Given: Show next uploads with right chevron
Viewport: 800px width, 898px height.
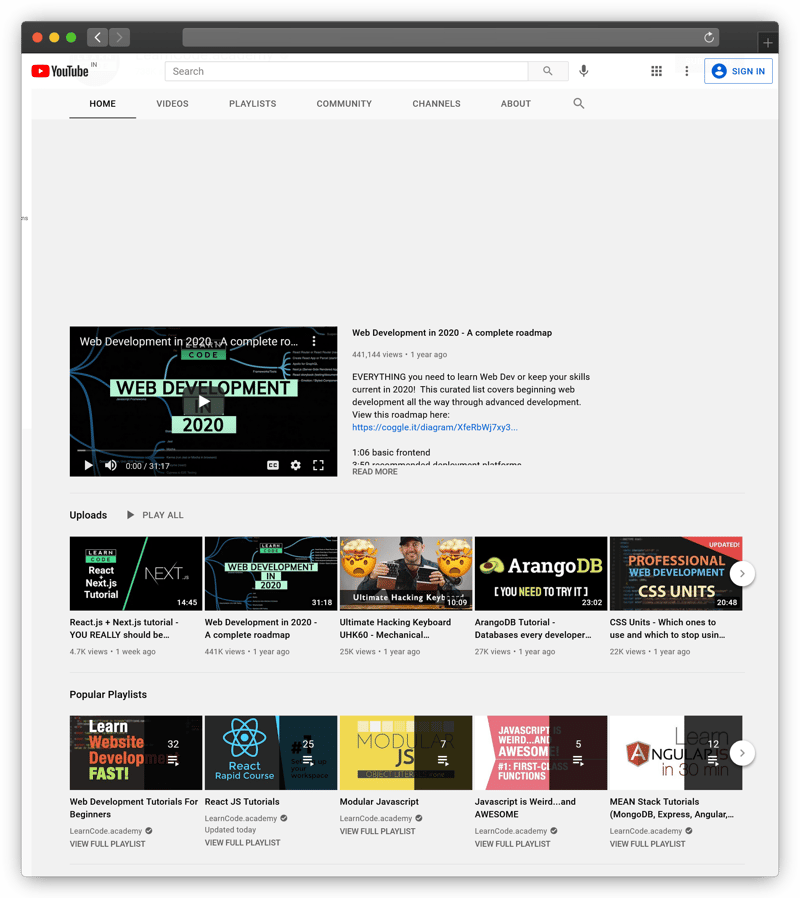Looking at the screenshot, I should pyautogui.click(x=742, y=574).
